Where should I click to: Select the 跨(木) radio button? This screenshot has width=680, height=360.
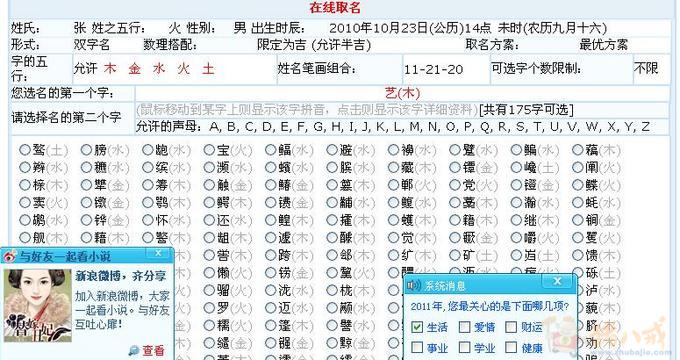tap(271, 255)
